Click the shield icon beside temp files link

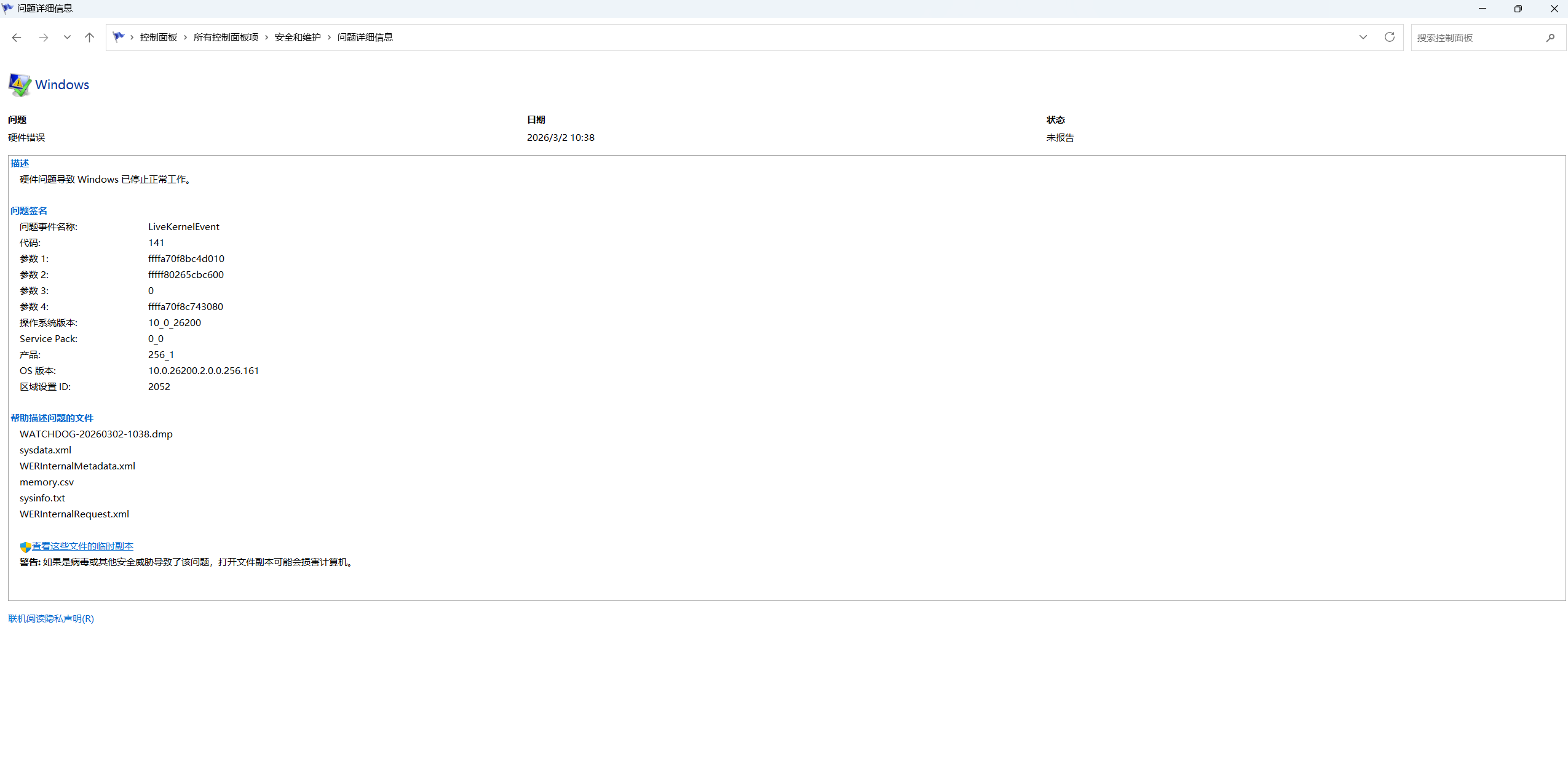coord(25,547)
